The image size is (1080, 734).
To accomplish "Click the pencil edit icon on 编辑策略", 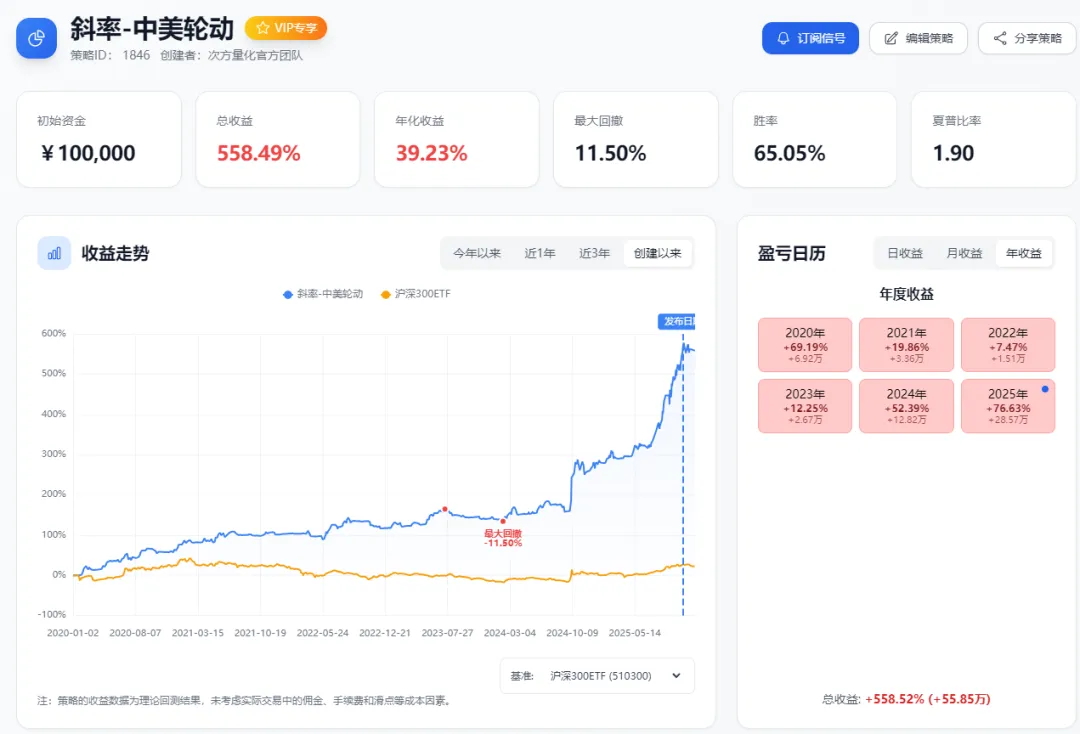I will [x=890, y=39].
